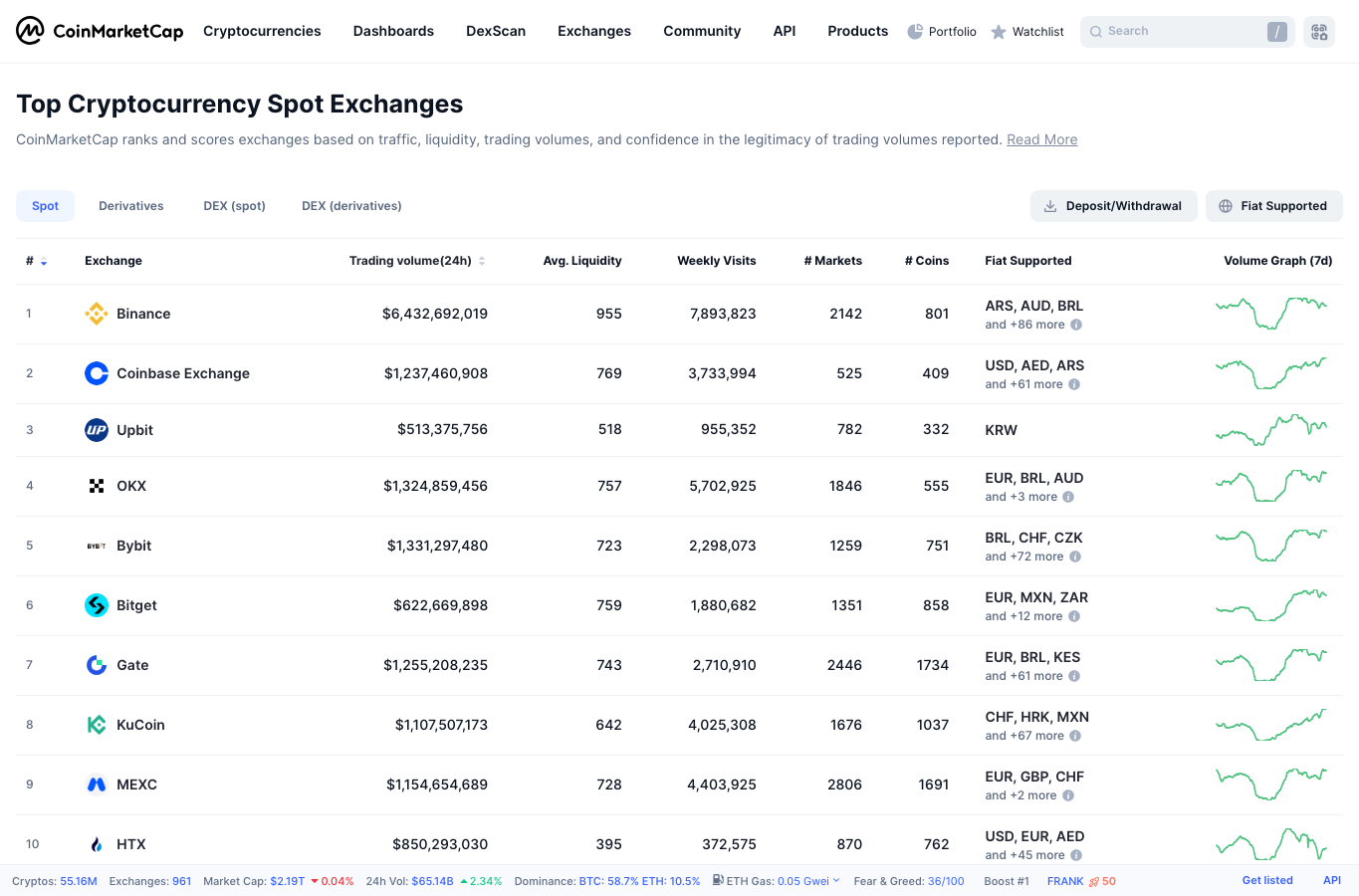Select the Spot tab

click(x=45, y=206)
